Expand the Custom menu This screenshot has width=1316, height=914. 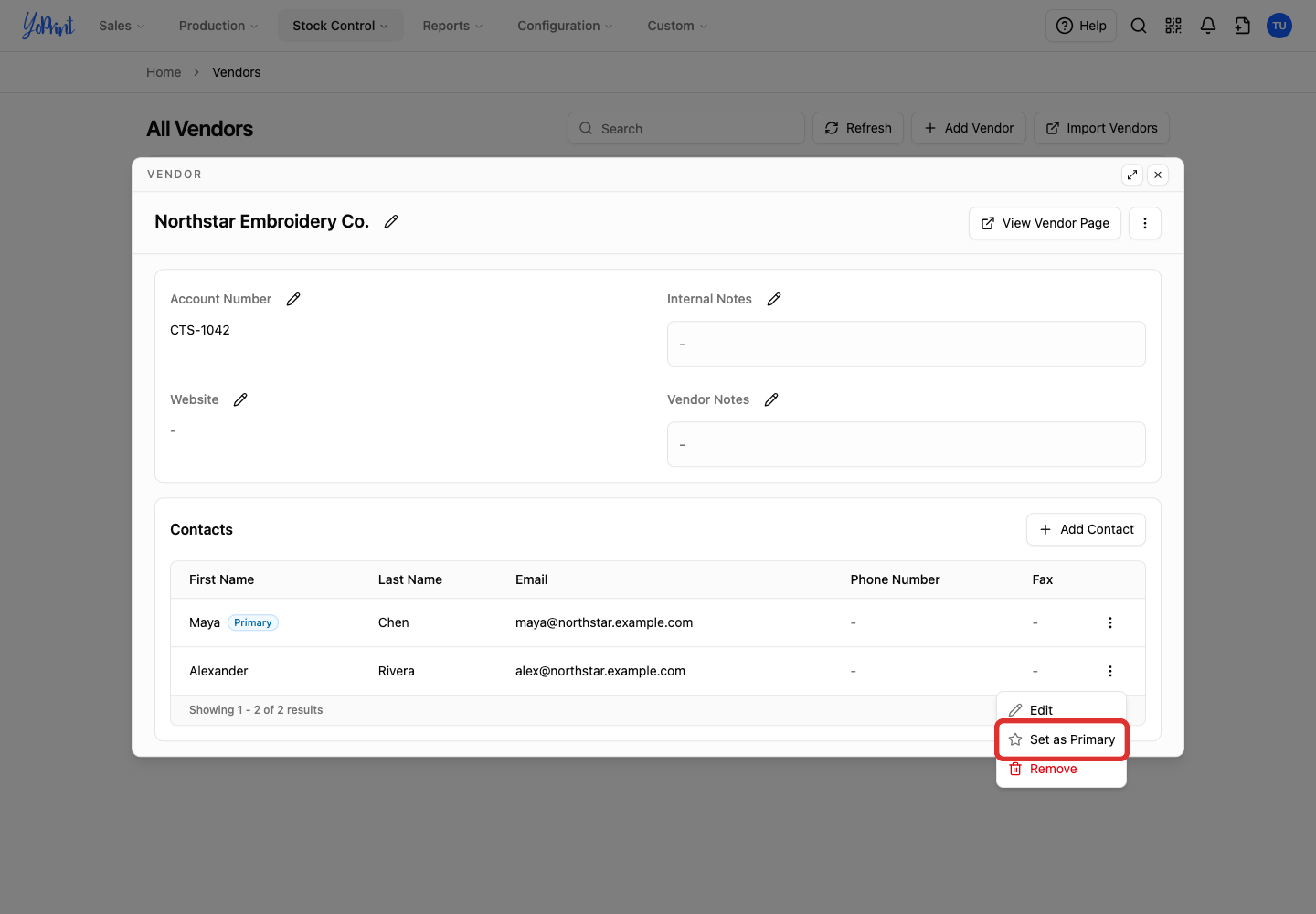tap(677, 26)
